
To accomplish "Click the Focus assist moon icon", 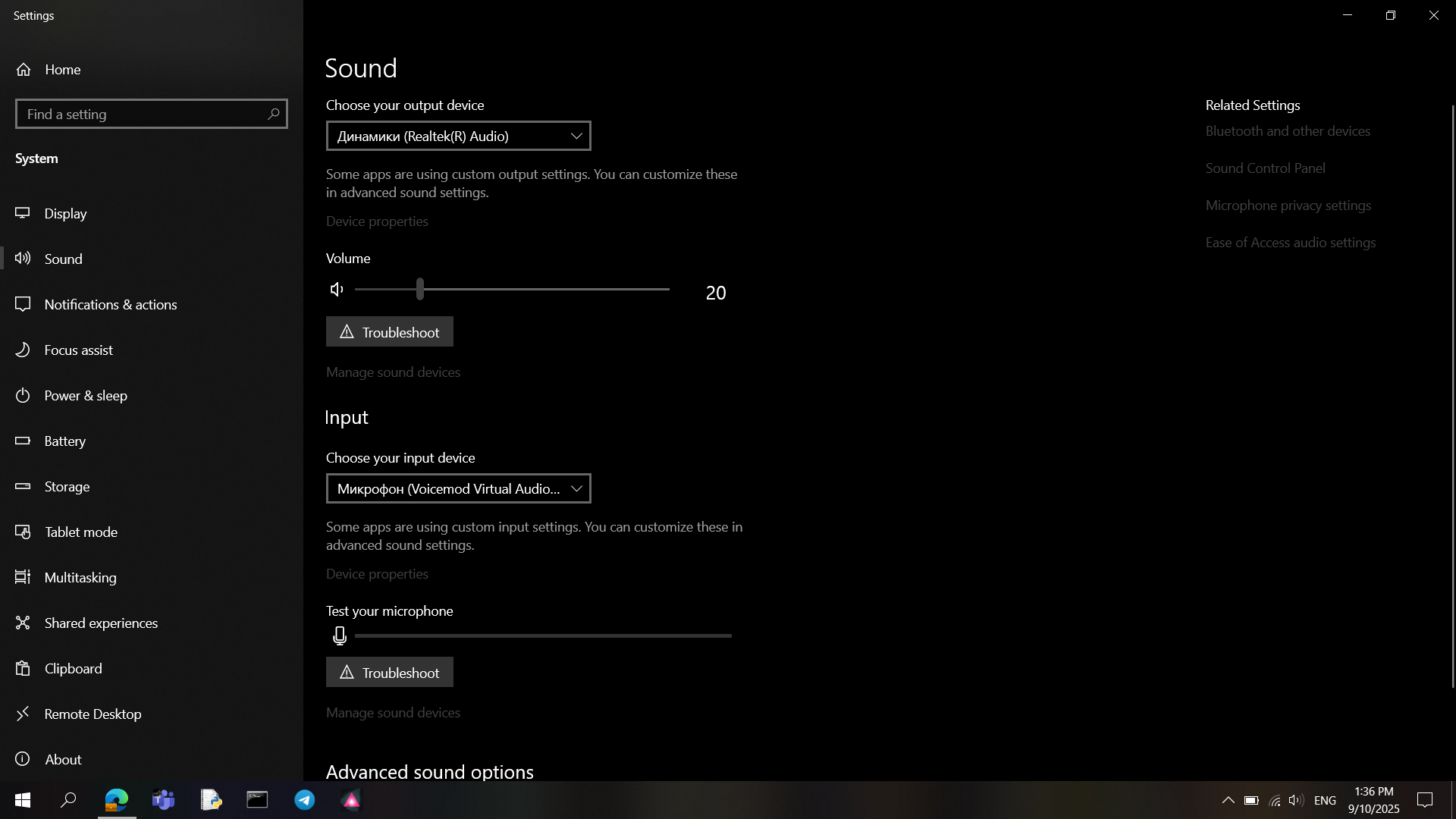I will tap(24, 350).
